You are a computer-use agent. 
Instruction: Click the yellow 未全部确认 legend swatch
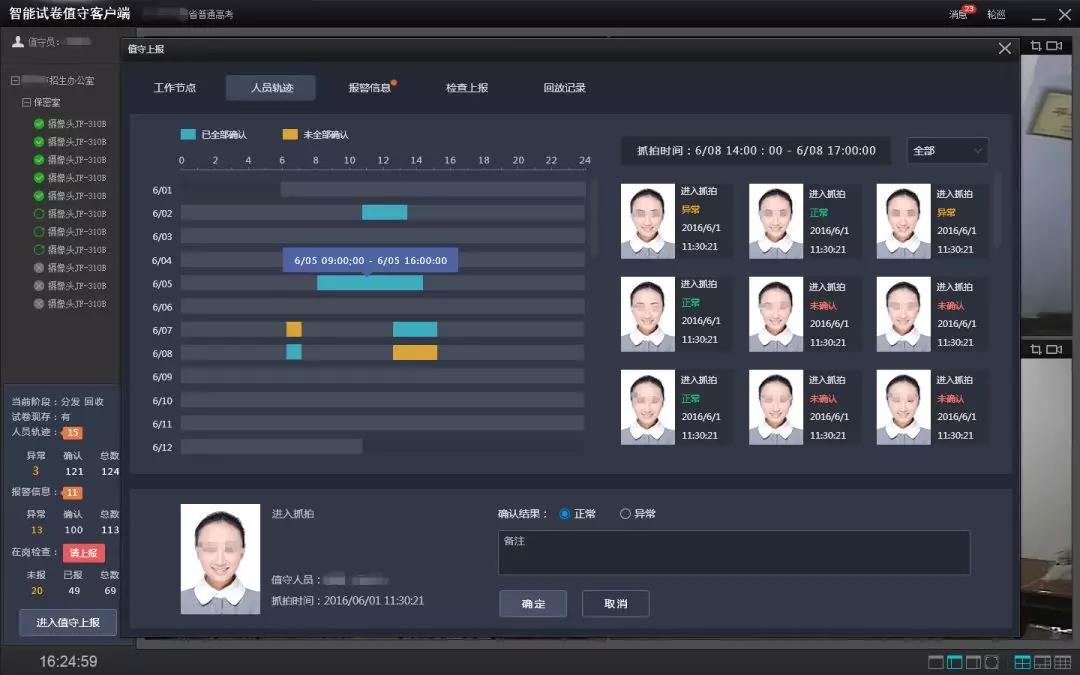point(290,134)
